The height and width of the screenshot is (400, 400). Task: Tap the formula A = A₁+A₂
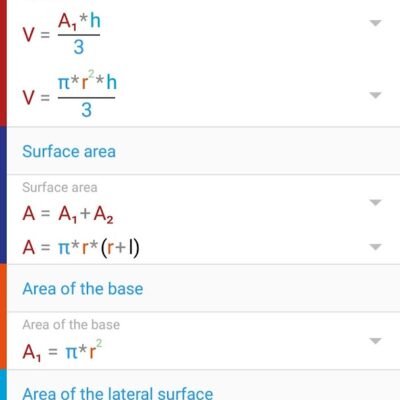coord(68,214)
